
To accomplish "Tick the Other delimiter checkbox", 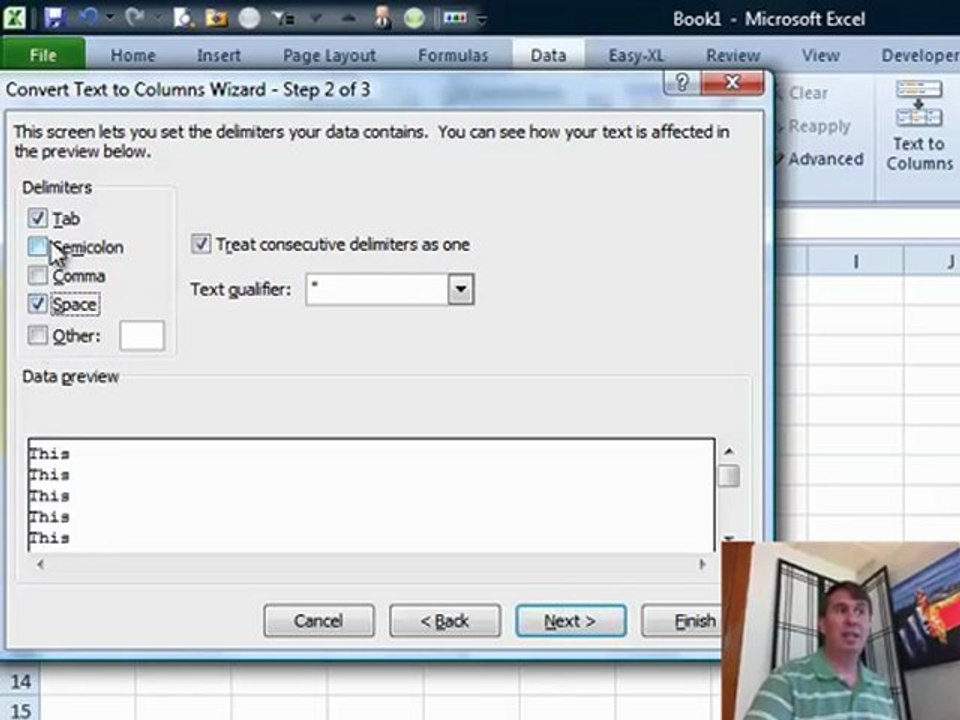I will (x=37, y=335).
